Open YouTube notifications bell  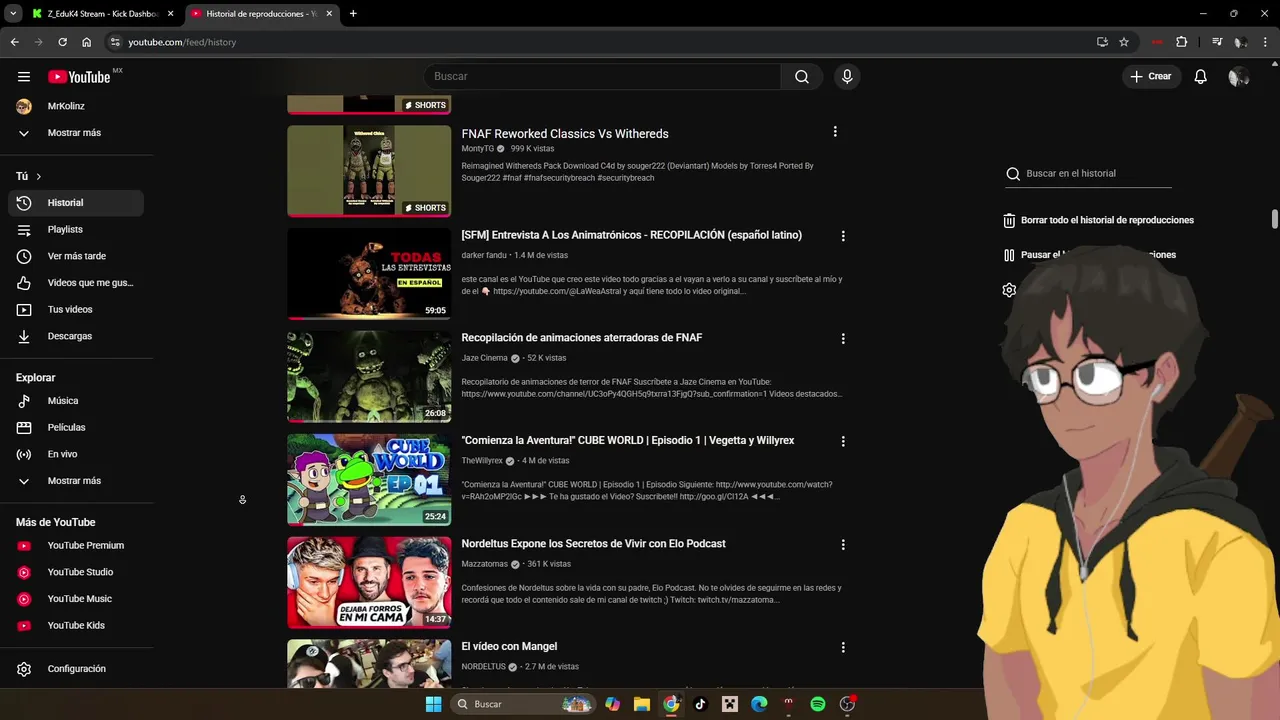pyautogui.click(x=1201, y=77)
